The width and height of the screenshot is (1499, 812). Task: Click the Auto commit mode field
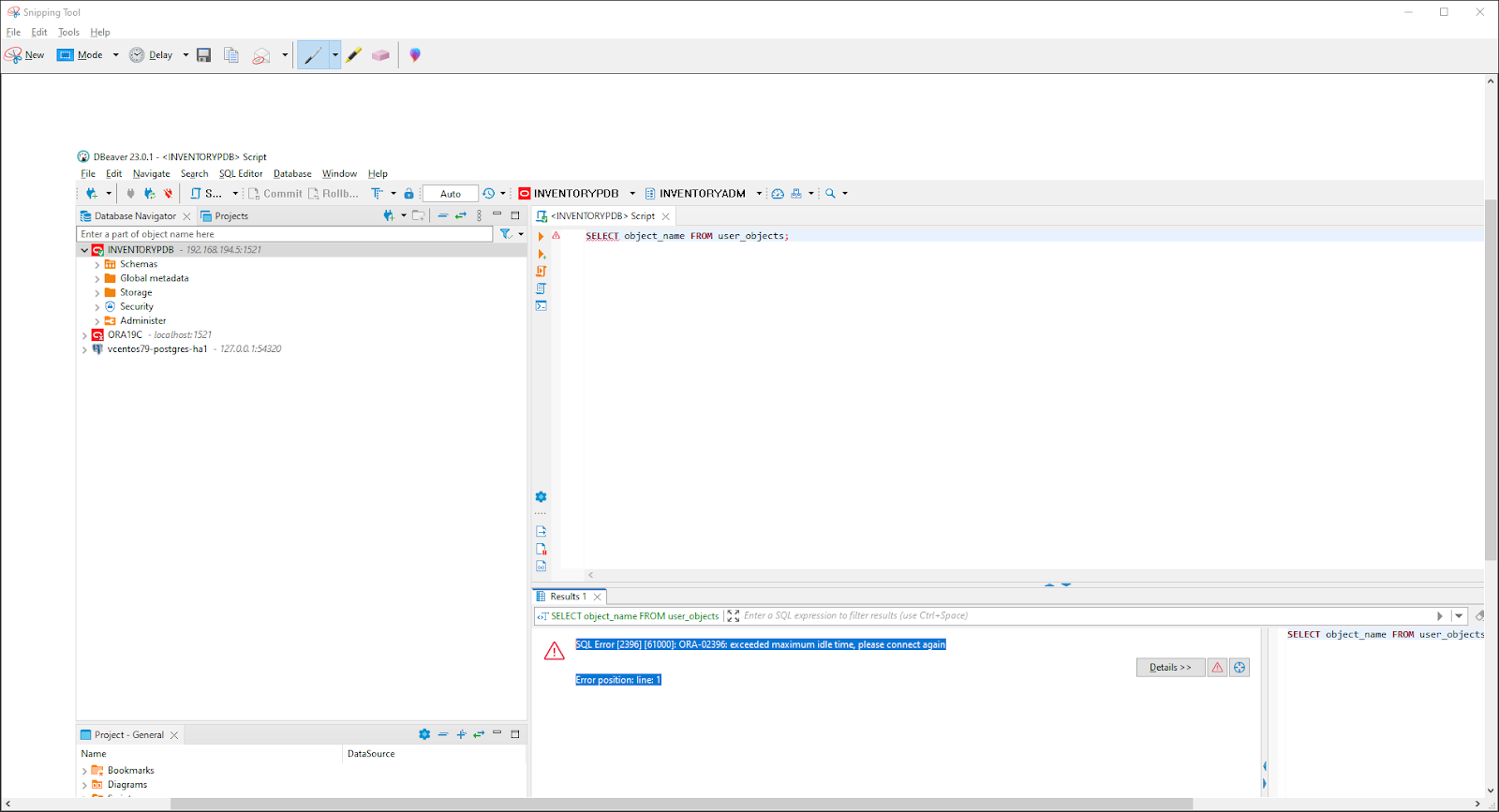tap(451, 194)
